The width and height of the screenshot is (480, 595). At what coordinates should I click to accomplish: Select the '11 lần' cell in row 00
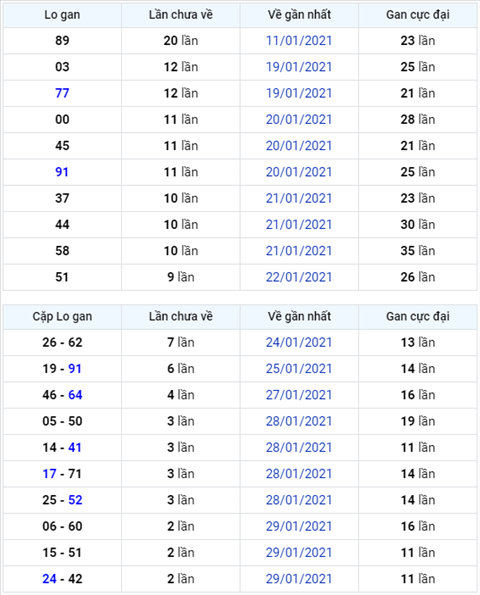click(181, 119)
